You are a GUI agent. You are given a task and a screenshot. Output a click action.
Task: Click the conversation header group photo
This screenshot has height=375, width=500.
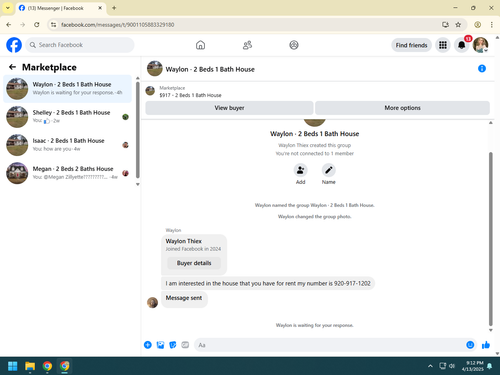pyautogui.click(x=155, y=68)
